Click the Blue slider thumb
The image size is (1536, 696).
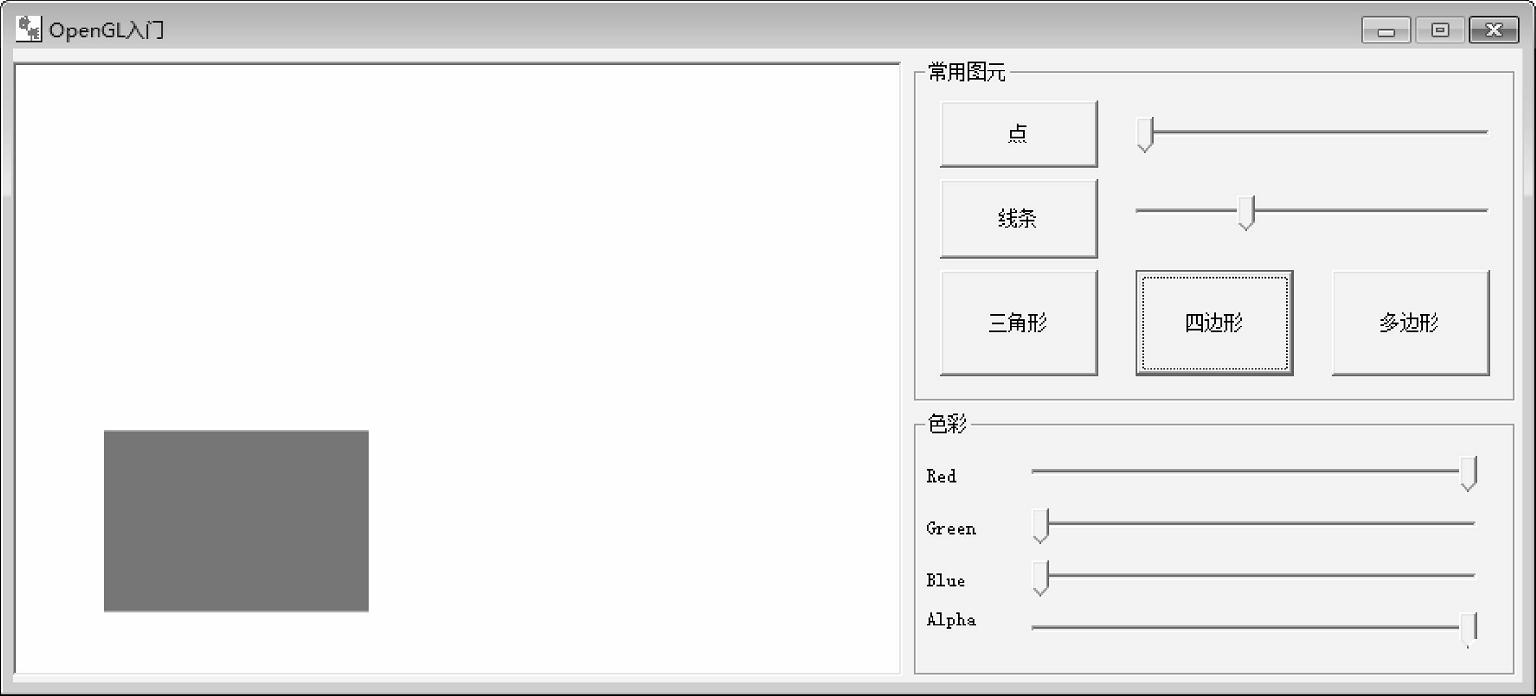coord(1040,578)
